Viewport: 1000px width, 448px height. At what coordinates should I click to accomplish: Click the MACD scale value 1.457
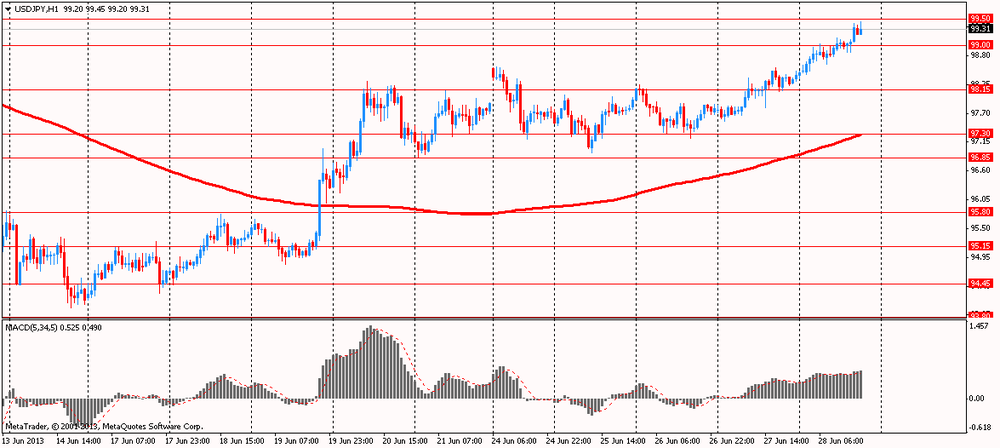pyautogui.click(x=980, y=326)
